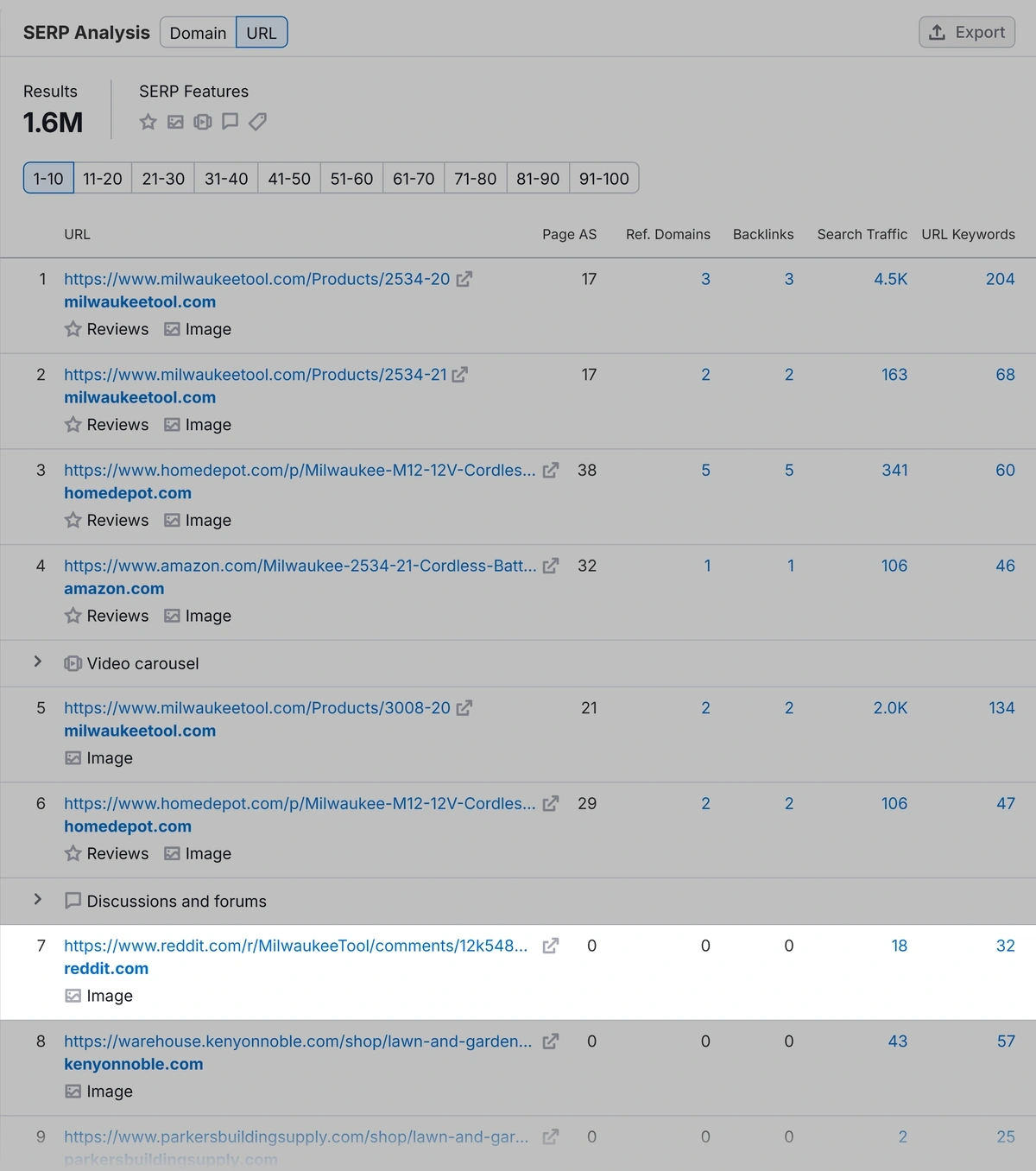
Task: Open the parkersbuildingsupply.com URL link
Action: (x=296, y=1136)
